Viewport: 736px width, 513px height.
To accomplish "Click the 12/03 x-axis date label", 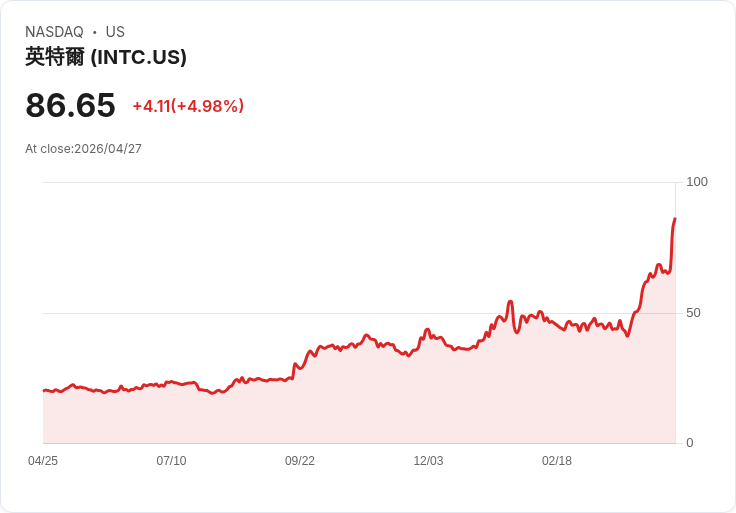I will [428, 461].
